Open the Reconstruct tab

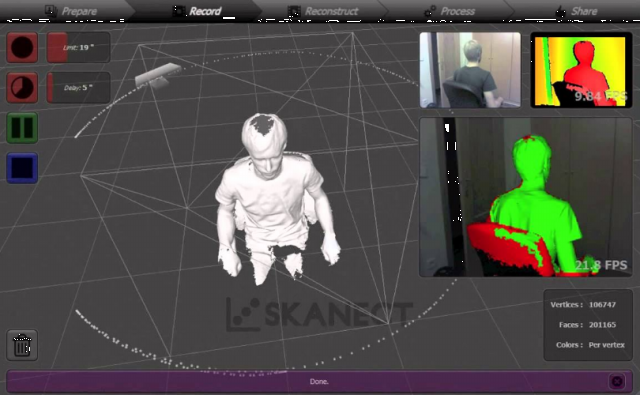click(x=323, y=11)
